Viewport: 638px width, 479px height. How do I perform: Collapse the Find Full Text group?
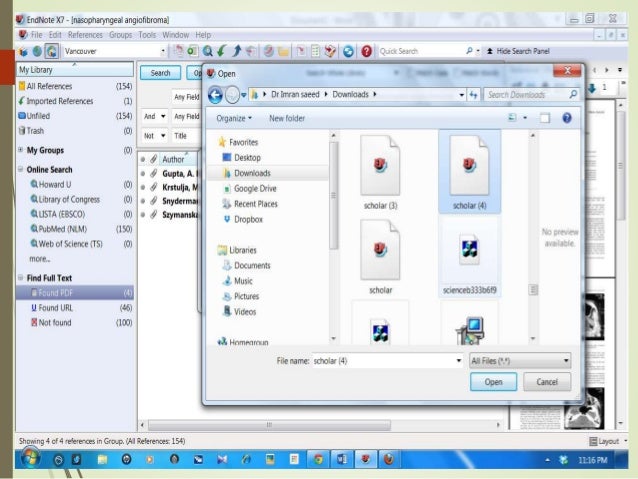click(21, 278)
